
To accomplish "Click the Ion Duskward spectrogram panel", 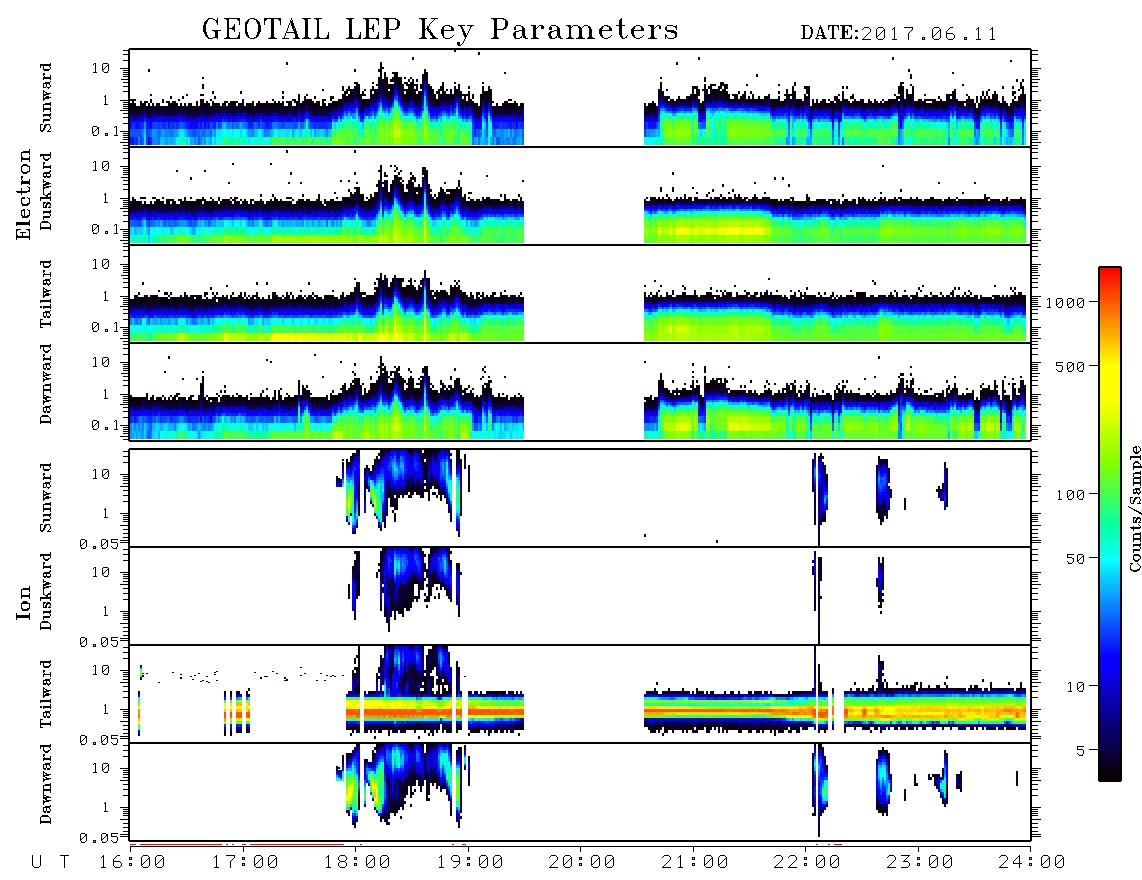I will click(x=580, y=596).
